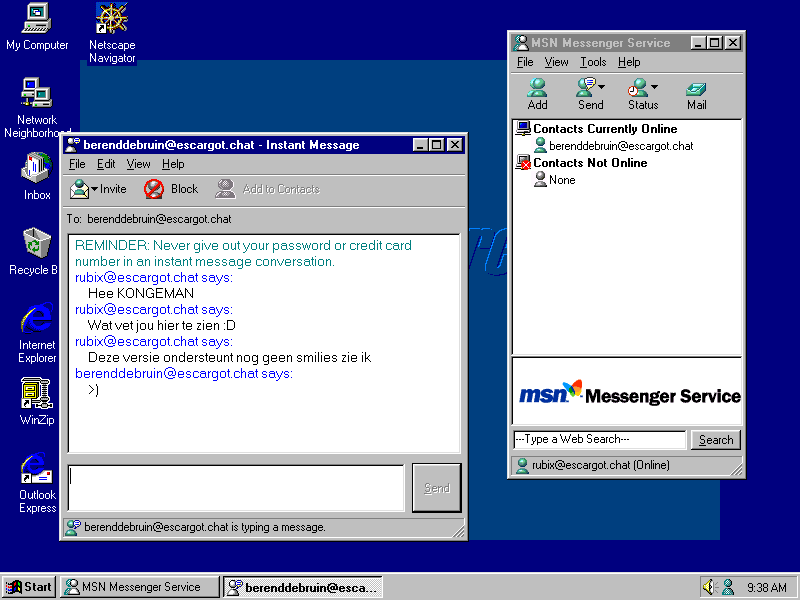Viewport: 800px width, 600px height.
Task: Select the Internet Explorer desktop icon
Action: point(37,331)
